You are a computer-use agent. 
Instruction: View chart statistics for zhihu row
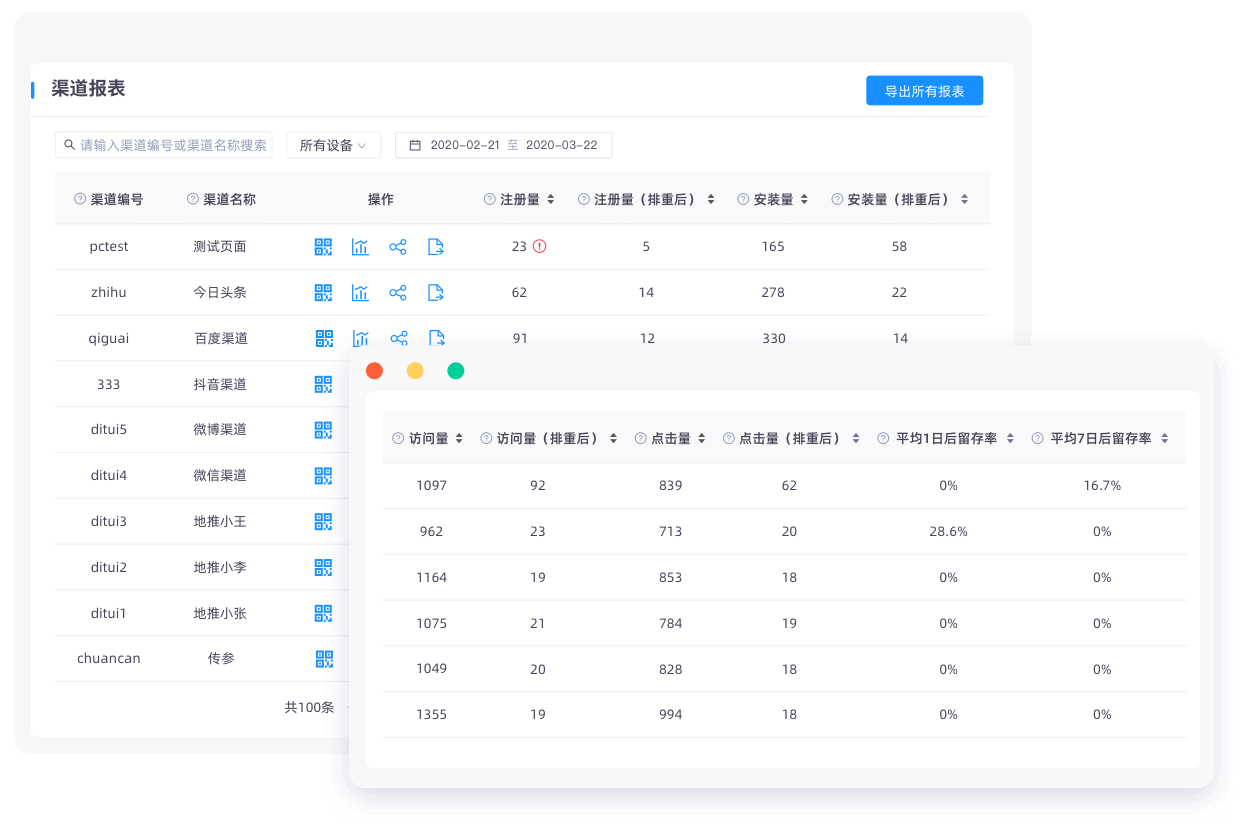(360, 293)
